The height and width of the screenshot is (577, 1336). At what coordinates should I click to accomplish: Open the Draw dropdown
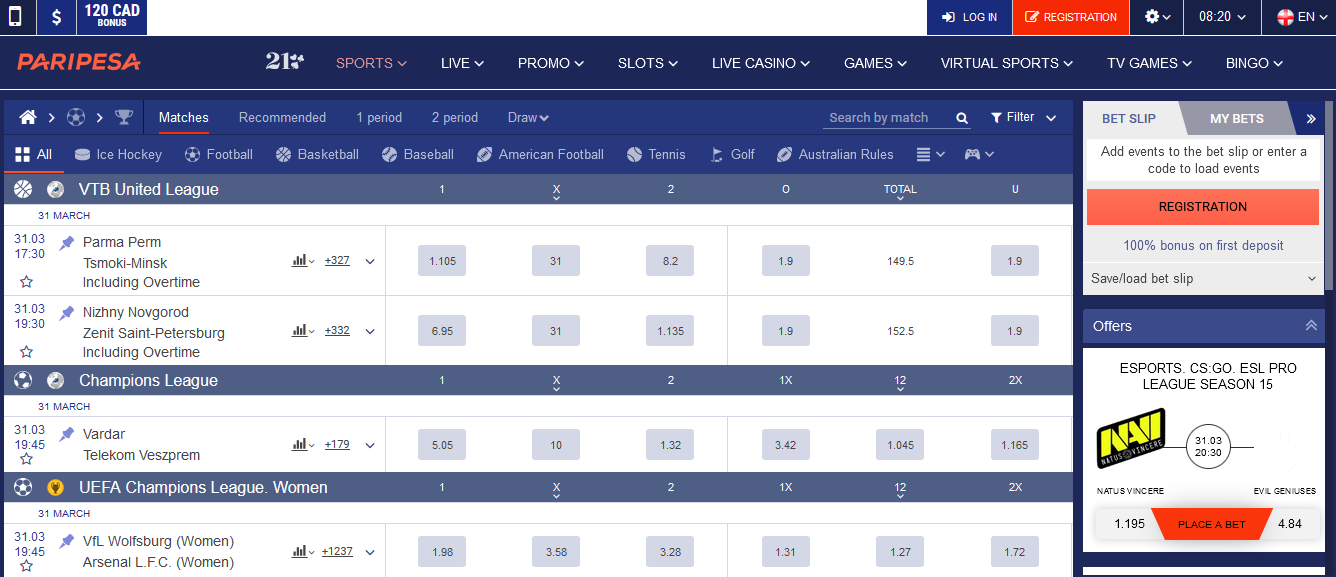tap(528, 117)
